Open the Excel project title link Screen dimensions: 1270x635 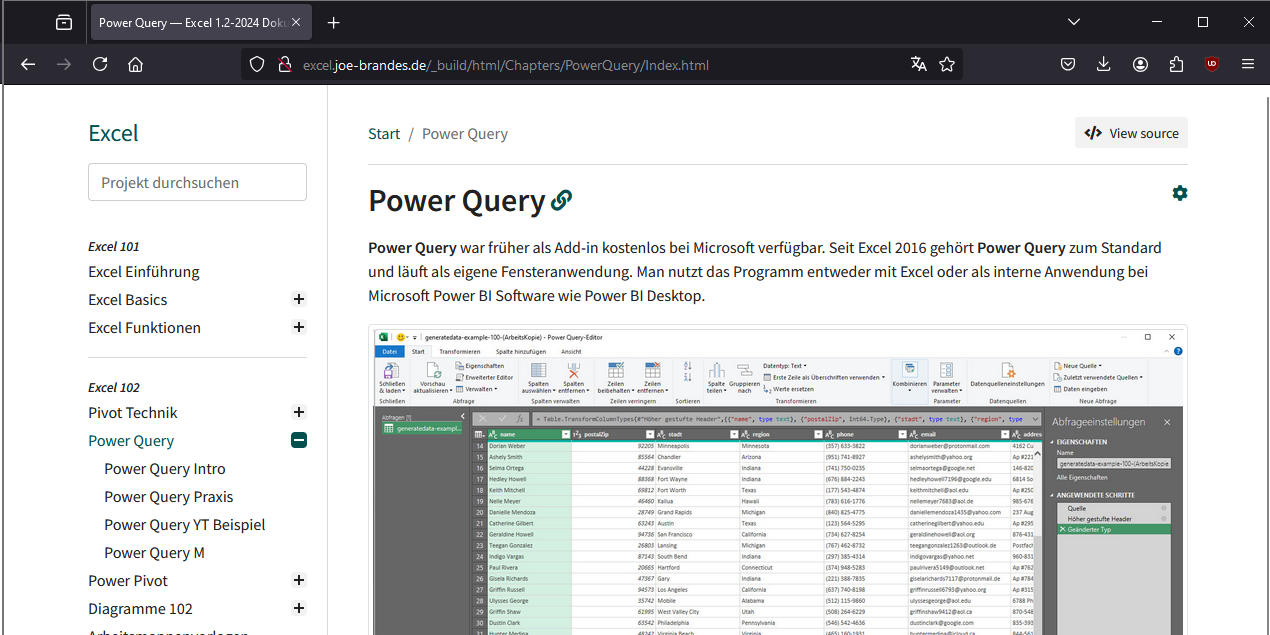[113, 133]
